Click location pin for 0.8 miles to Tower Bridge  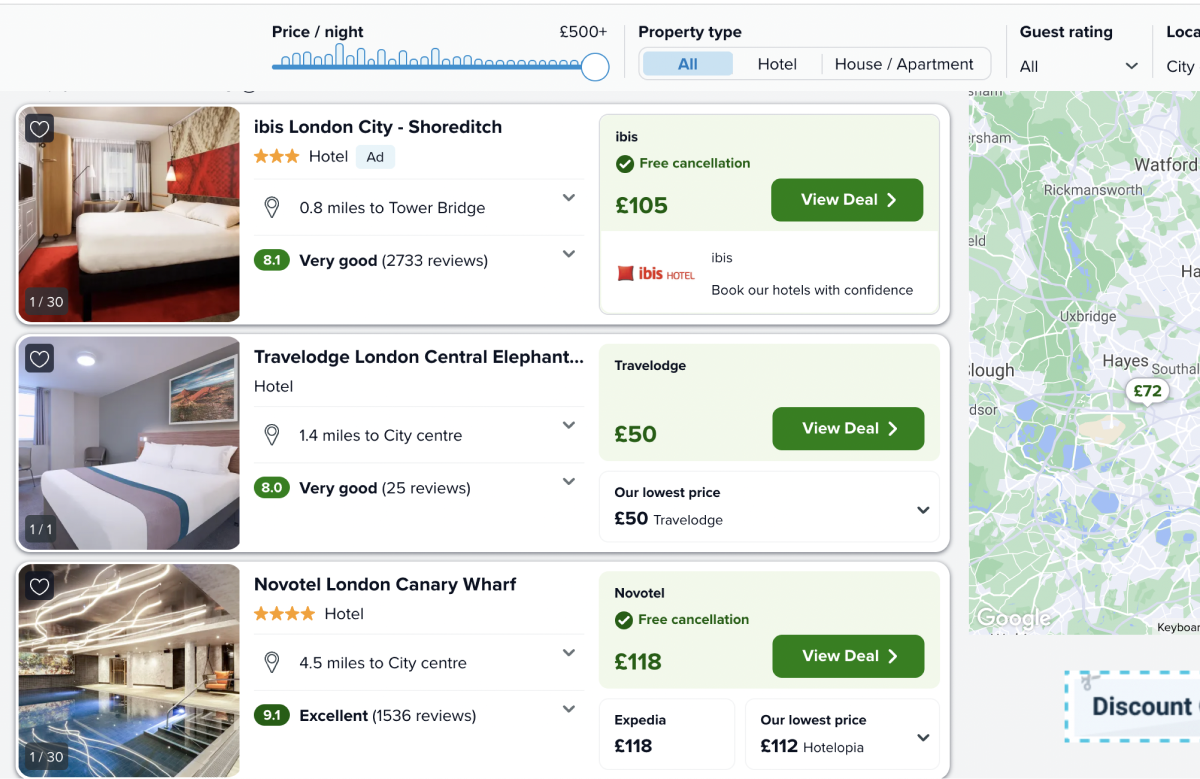(x=271, y=208)
